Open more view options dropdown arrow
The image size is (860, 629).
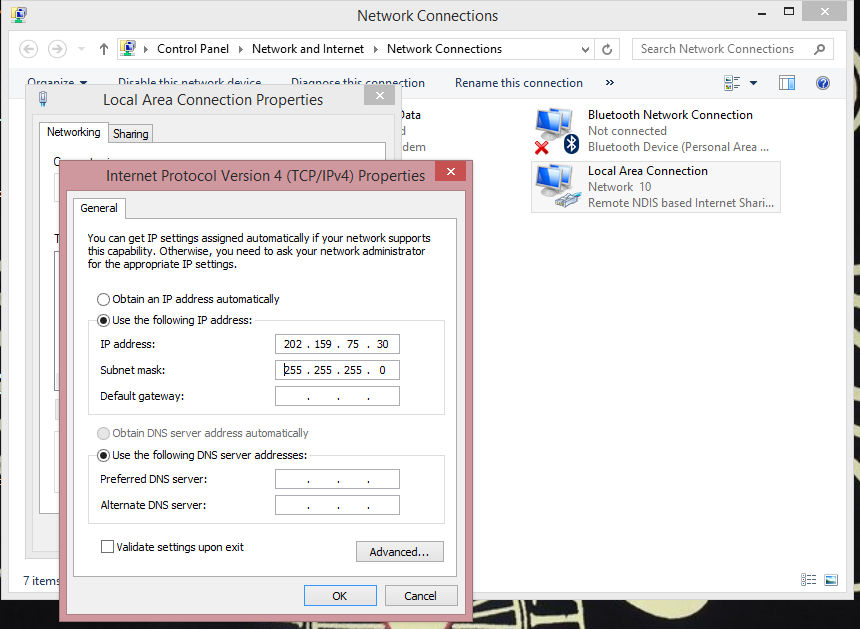tap(754, 83)
